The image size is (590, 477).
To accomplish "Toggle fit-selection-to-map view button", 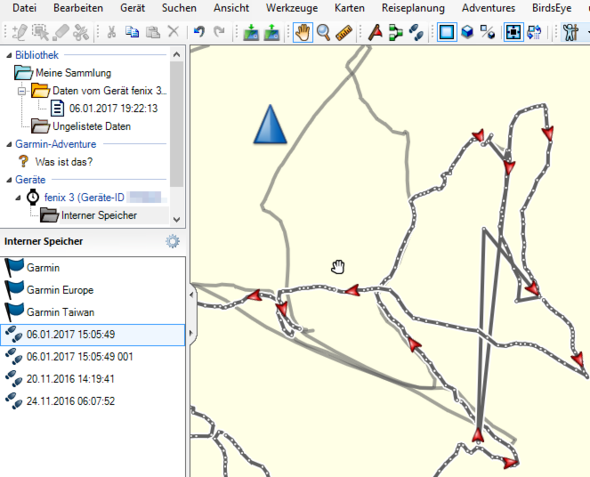I will coord(514,32).
